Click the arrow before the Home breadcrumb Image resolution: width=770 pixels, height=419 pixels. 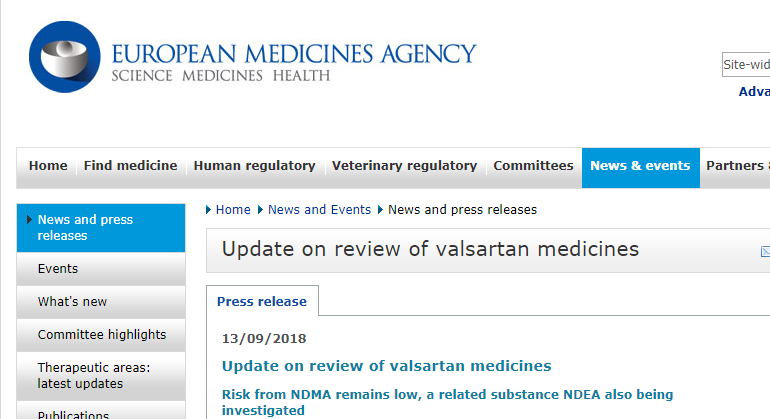[208, 210]
